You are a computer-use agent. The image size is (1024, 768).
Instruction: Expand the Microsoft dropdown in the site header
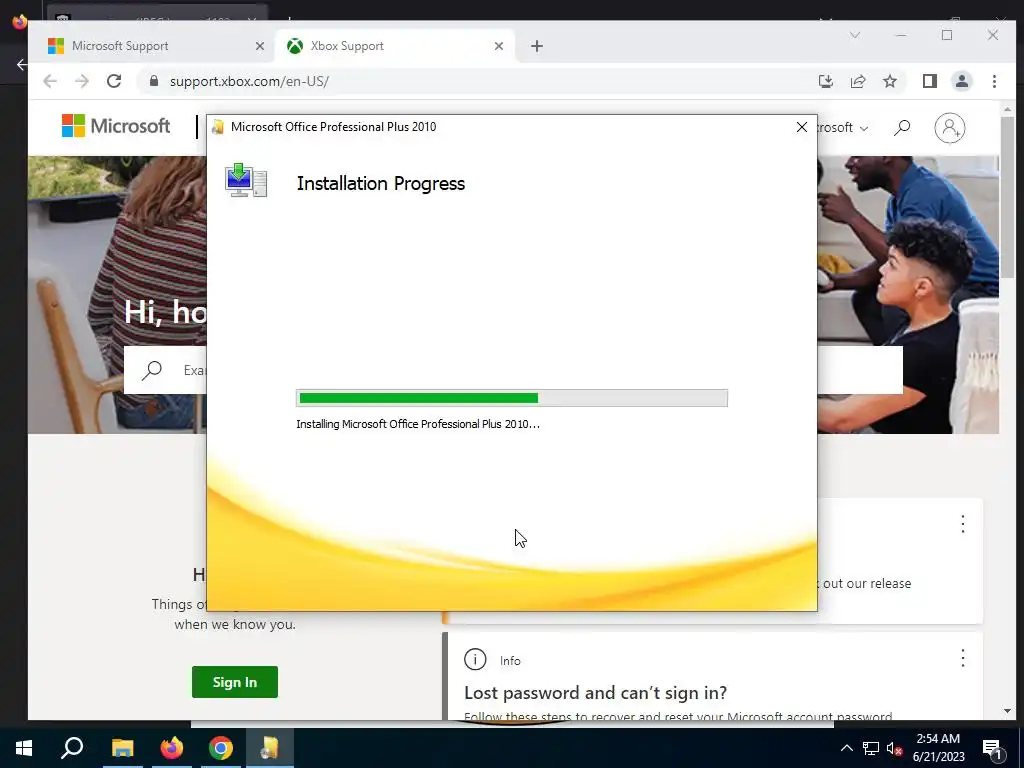click(844, 127)
